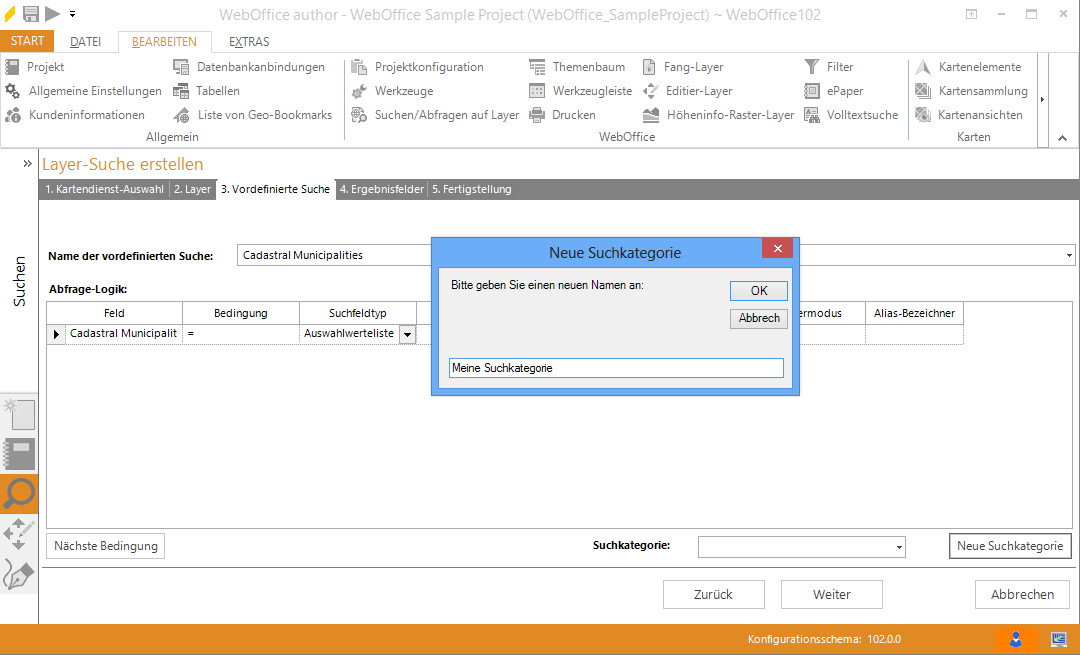Open the Auswahlwerteliste Suchfeldtyp dropdown arrow

click(407, 335)
